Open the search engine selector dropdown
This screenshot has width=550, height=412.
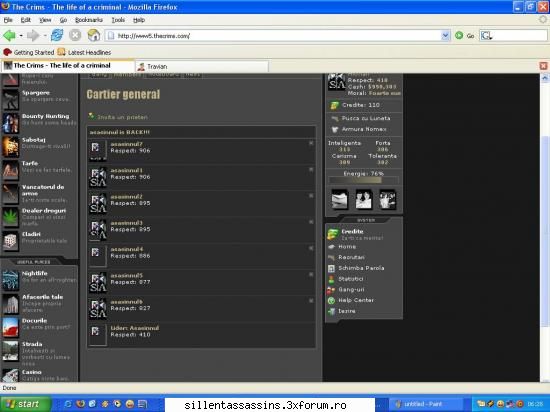pos(487,35)
